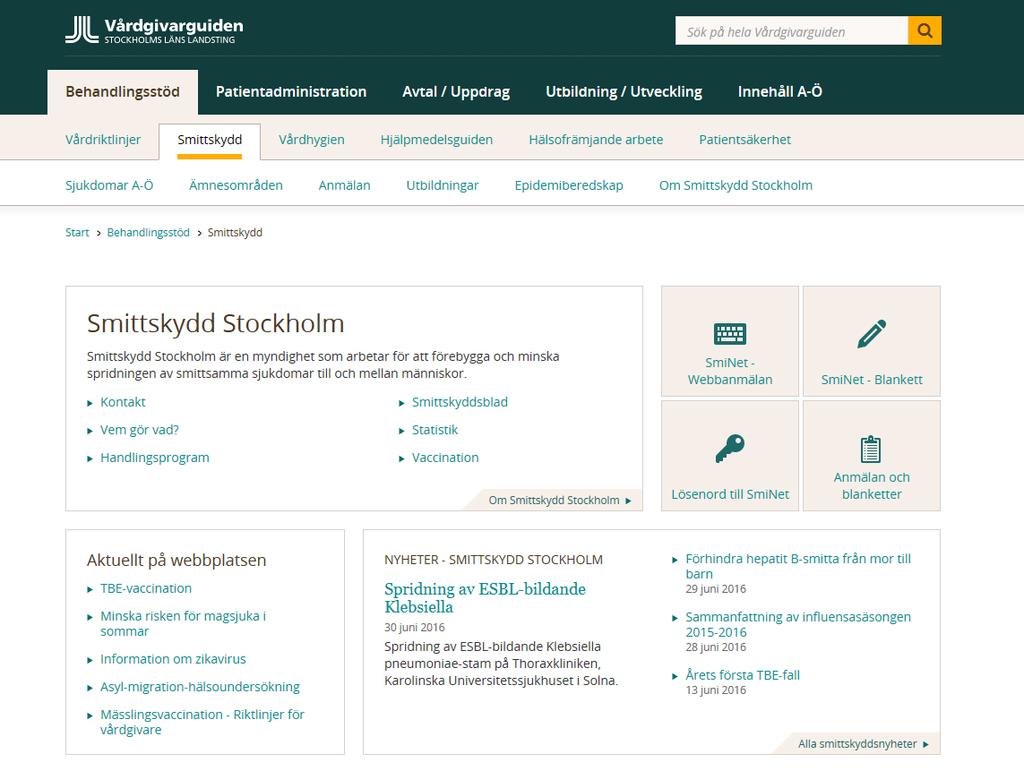1024x771 pixels.
Task: Open the Lösenord till SmiNet link text
Action: point(730,494)
